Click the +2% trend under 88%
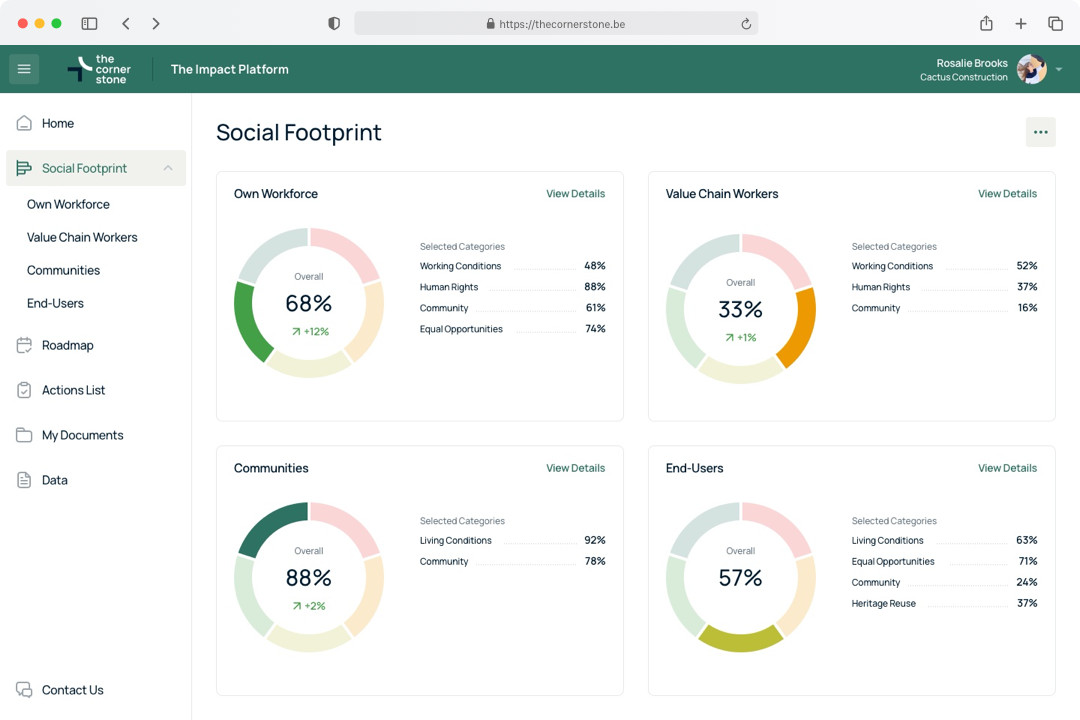The width and height of the screenshot is (1080, 720). pos(309,606)
